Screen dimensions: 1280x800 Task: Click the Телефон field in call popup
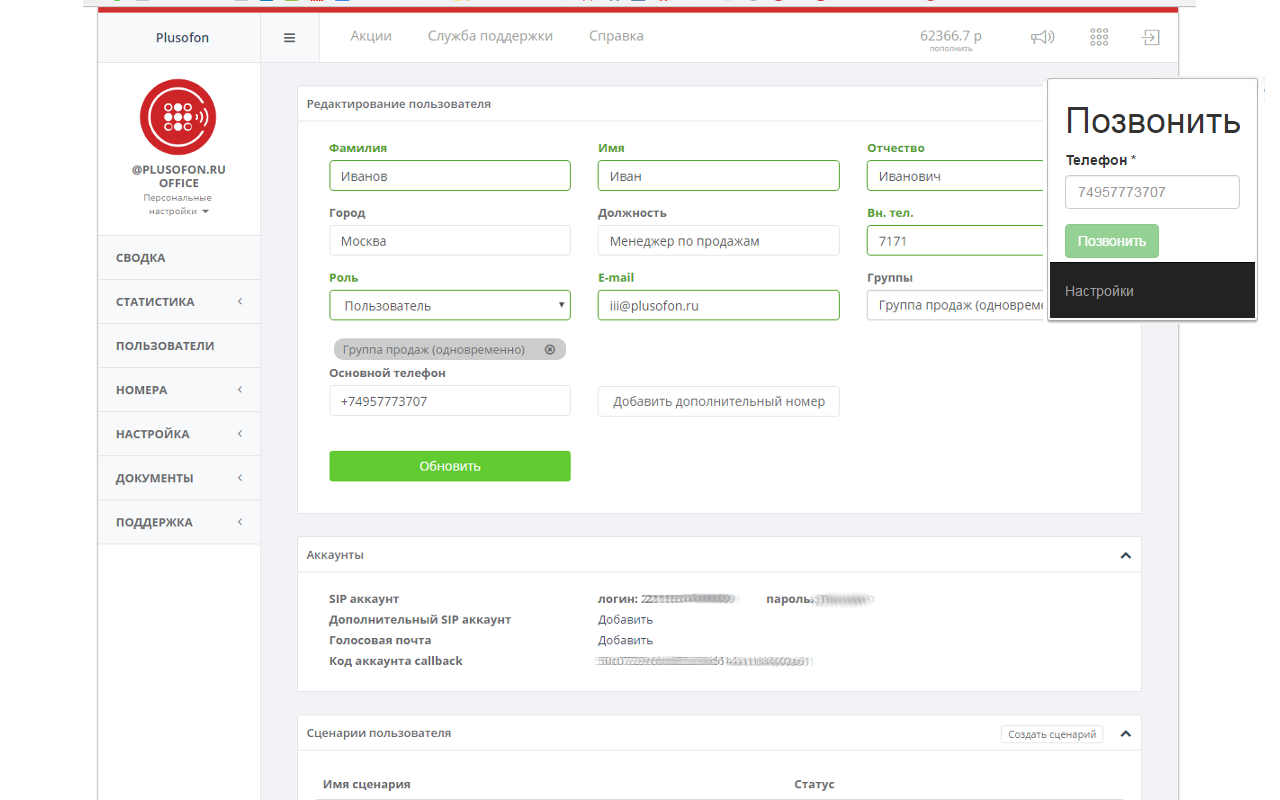(1152, 192)
